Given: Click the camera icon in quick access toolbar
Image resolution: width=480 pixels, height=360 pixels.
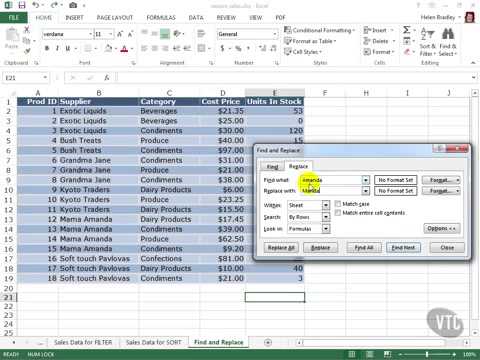Looking at the screenshot, I should click(x=73, y=5).
